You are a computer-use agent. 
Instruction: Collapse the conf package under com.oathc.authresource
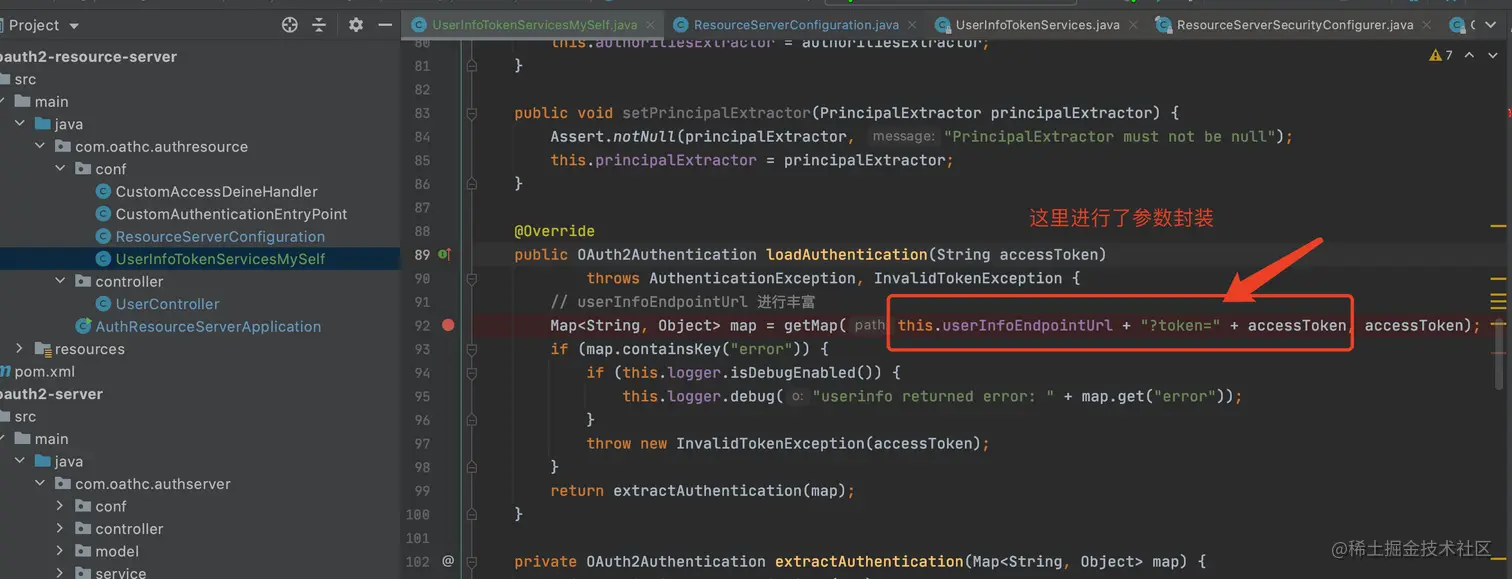click(x=60, y=169)
